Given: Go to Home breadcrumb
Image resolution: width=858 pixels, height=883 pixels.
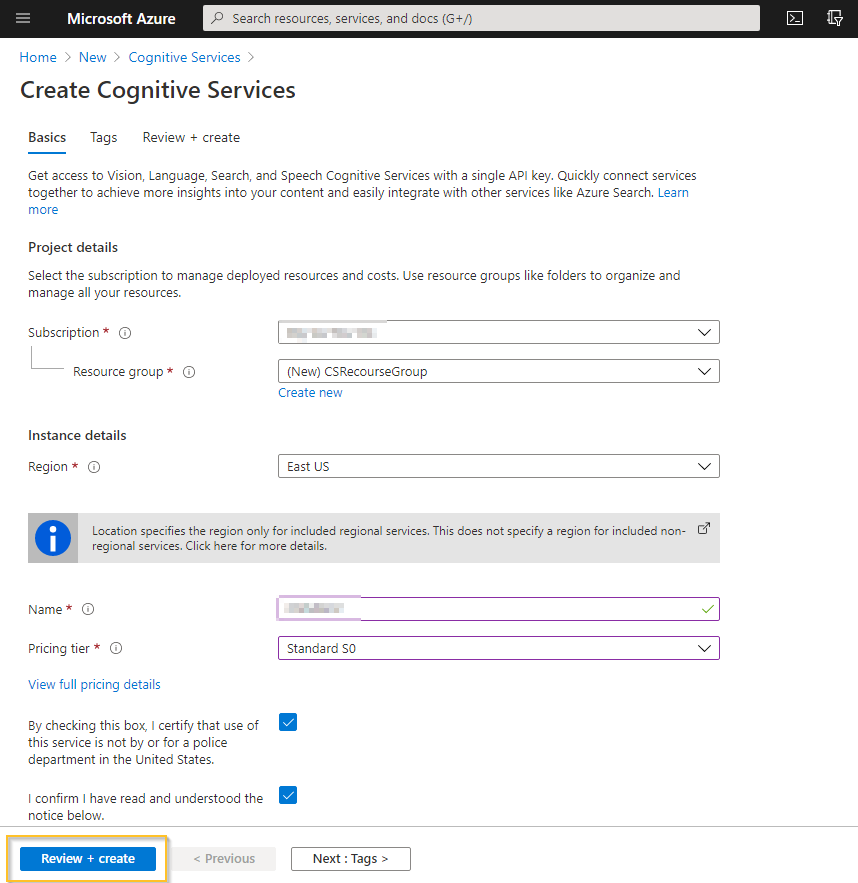Looking at the screenshot, I should coord(38,57).
